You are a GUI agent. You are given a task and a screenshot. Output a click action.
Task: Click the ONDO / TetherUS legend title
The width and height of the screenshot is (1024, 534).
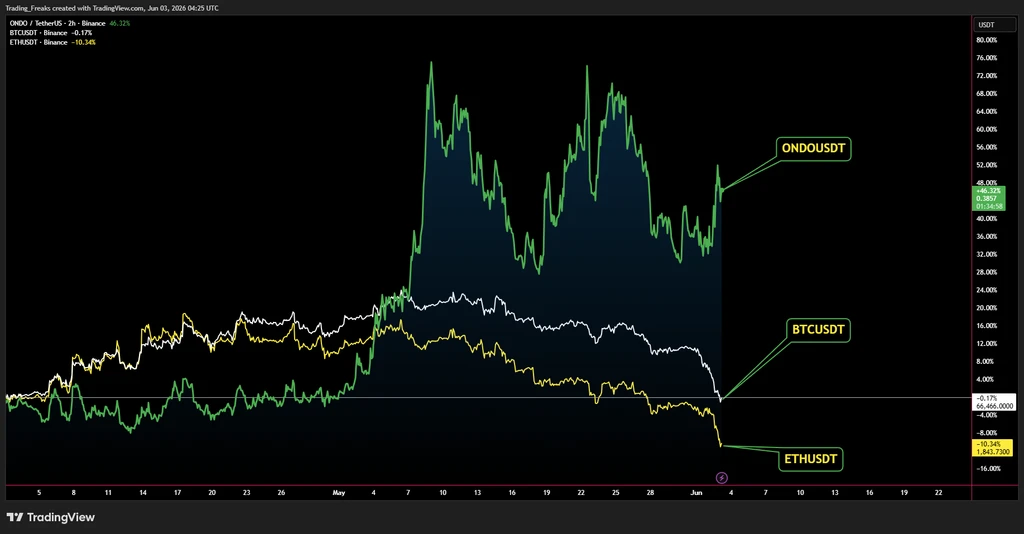[x=57, y=24]
